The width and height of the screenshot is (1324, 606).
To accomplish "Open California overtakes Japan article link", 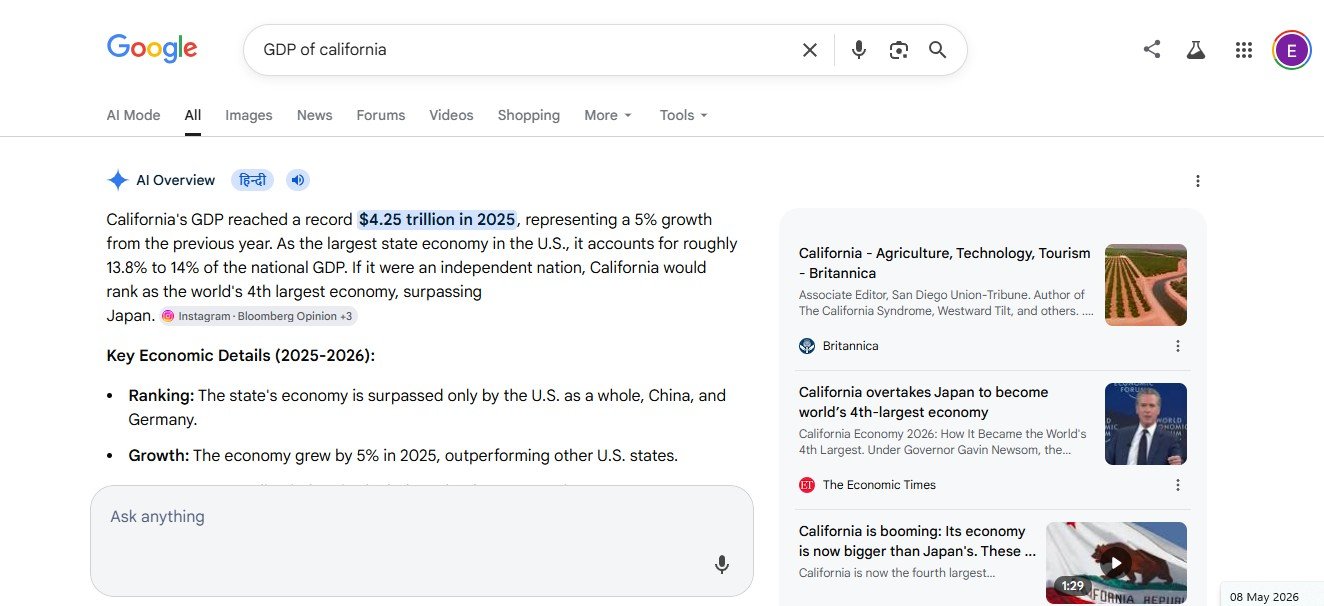I will (x=923, y=402).
